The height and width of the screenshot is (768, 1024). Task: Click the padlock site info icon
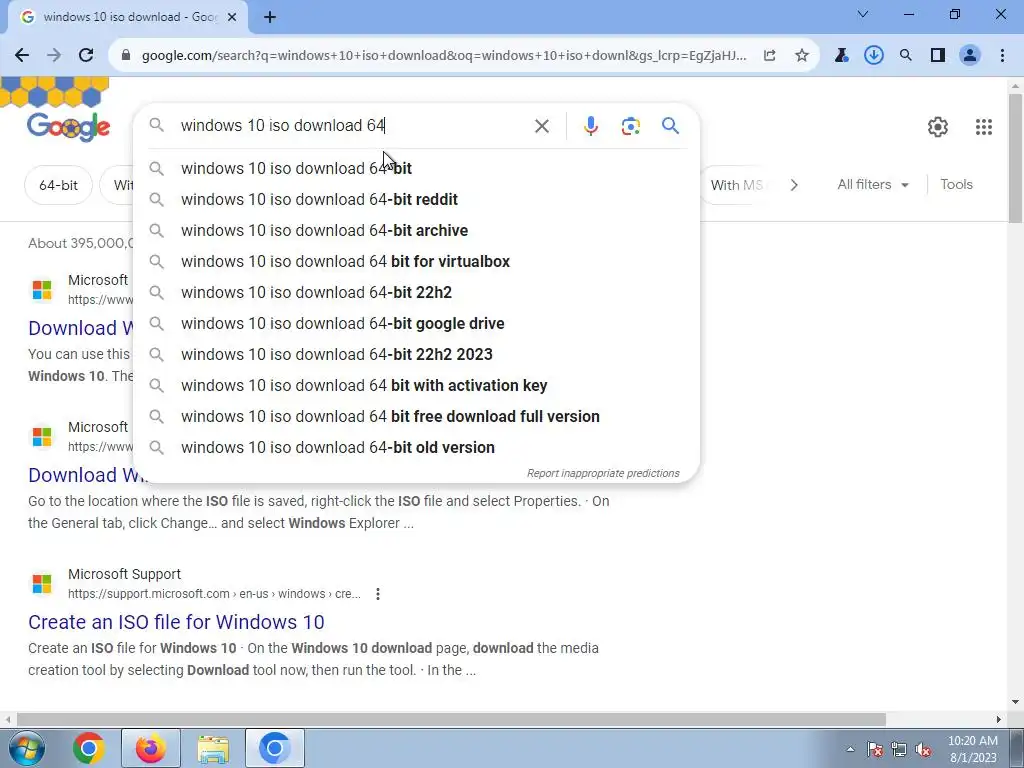pos(126,56)
